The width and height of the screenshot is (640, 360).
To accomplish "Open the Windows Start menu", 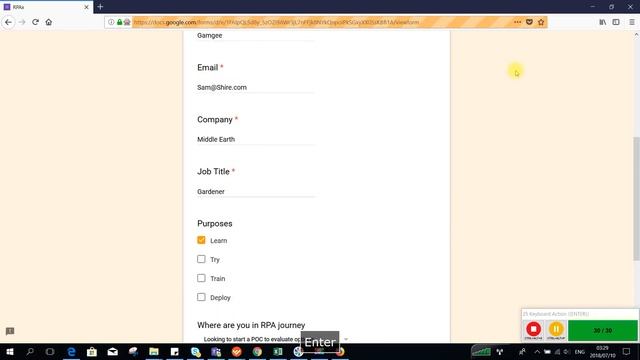I will (10, 351).
